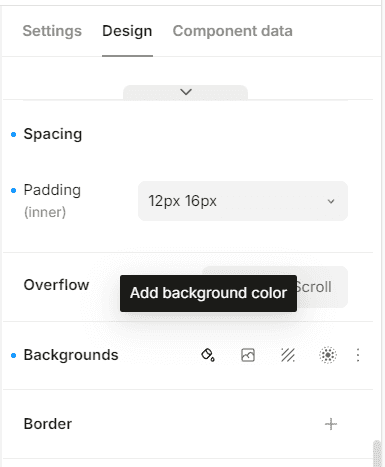
Task: Add a background image
Action: (x=248, y=355)
